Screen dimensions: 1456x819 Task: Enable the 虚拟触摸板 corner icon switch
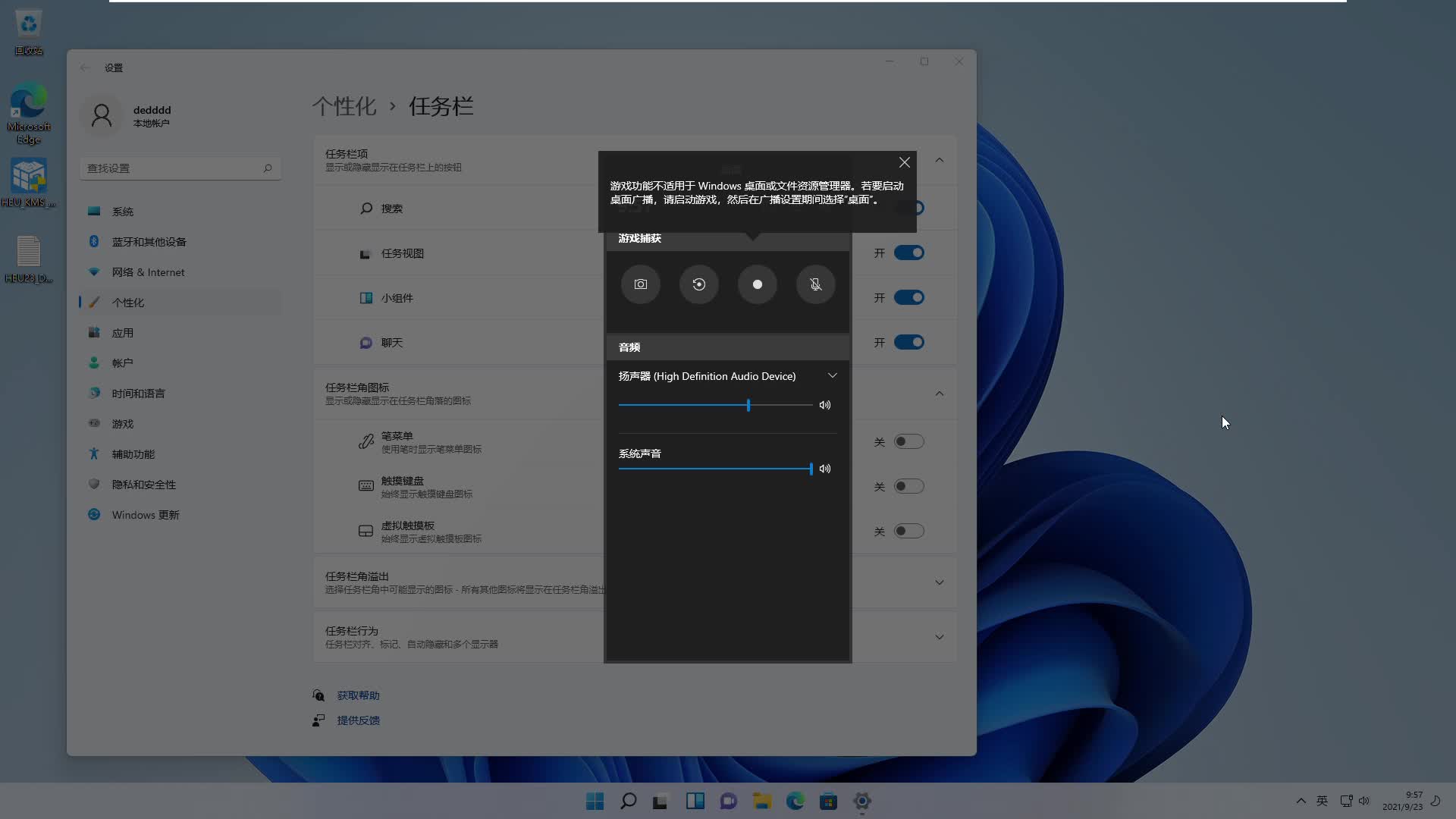point(908,531)
